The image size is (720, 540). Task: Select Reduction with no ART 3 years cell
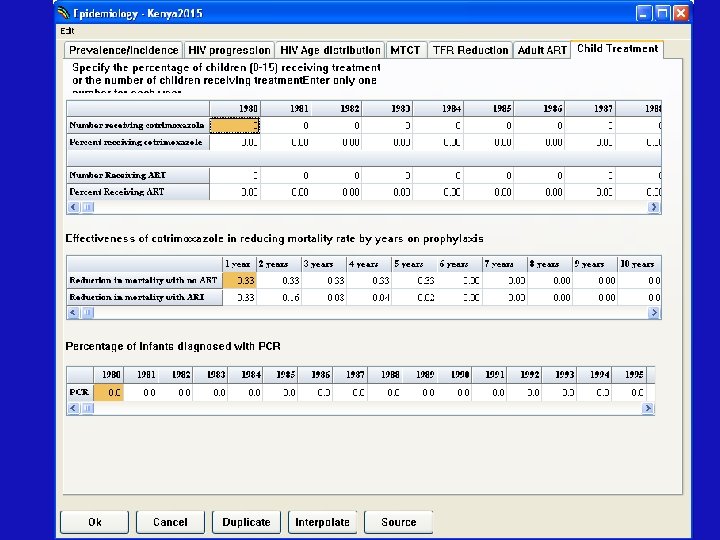(324, 280)
